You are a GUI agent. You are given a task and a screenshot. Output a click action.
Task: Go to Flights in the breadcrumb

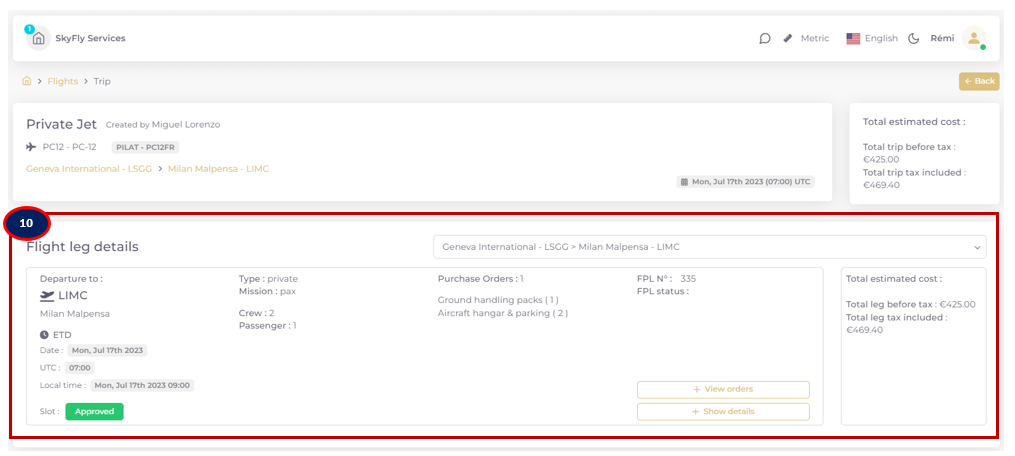[62, 81]
